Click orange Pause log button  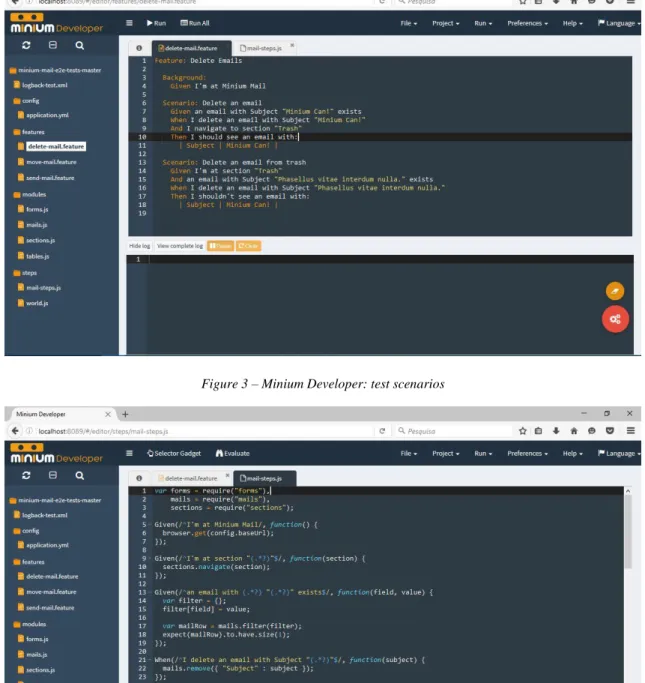220,246
